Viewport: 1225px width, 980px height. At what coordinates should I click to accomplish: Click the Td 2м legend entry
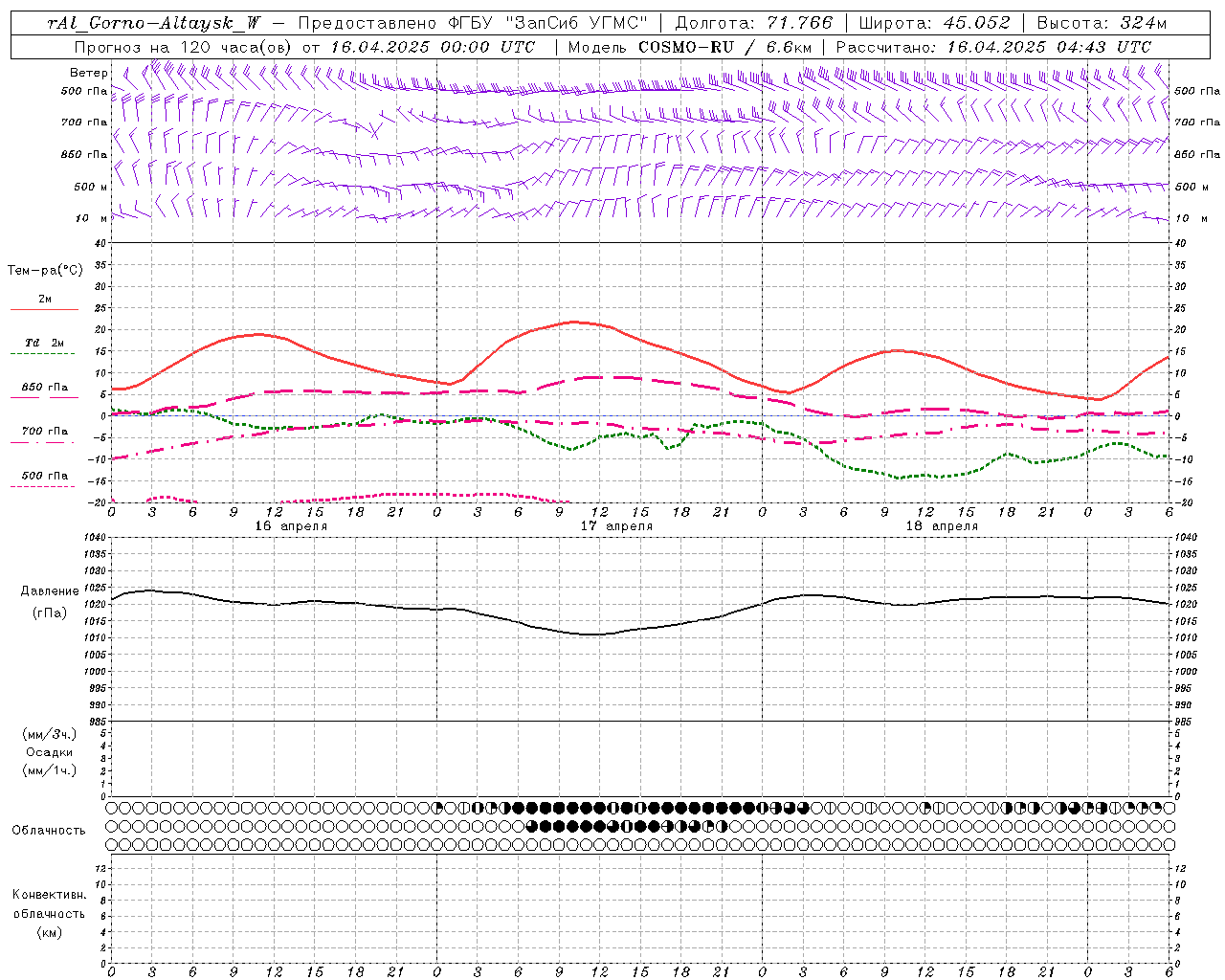pos(44,343)
